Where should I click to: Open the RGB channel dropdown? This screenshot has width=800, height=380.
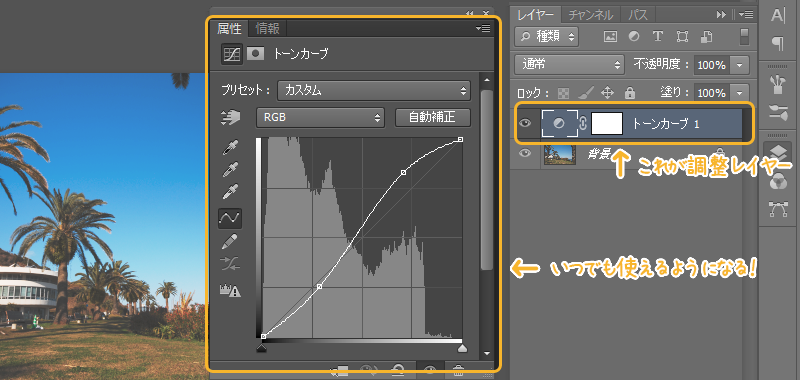[x=320, y=118]
